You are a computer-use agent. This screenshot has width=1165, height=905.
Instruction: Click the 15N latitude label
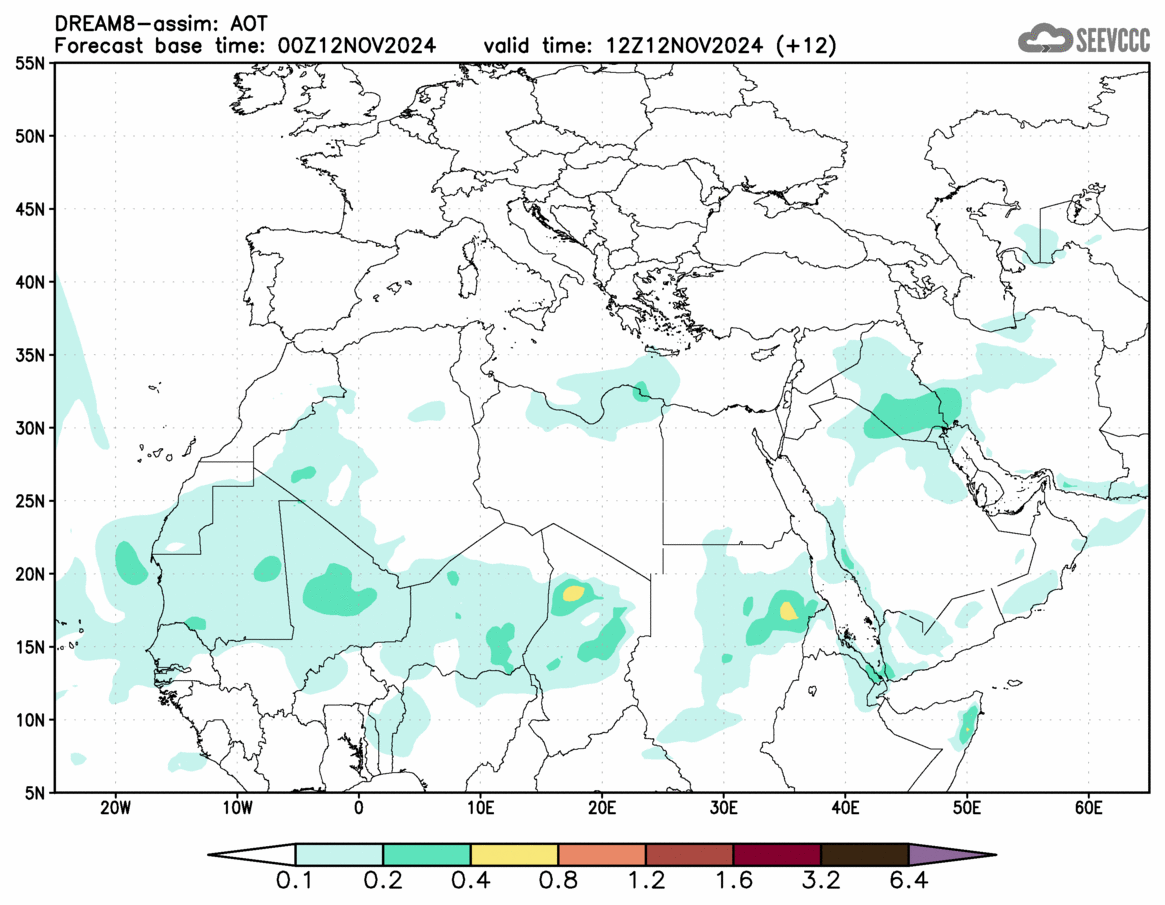pyautogui.click(x=30, y=646)
